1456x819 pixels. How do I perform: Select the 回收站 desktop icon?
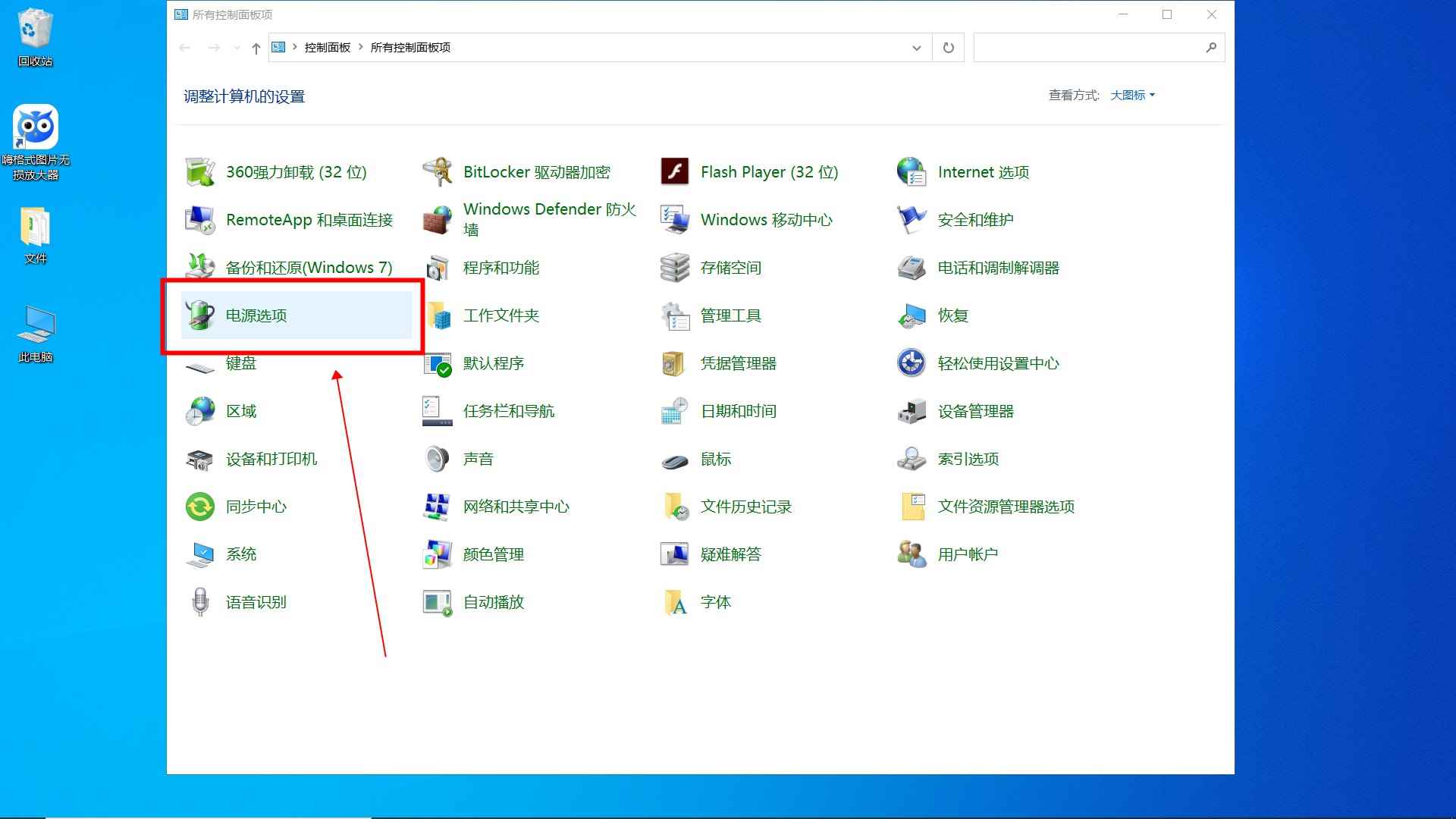pyautogui.click(x=36, y=37)
